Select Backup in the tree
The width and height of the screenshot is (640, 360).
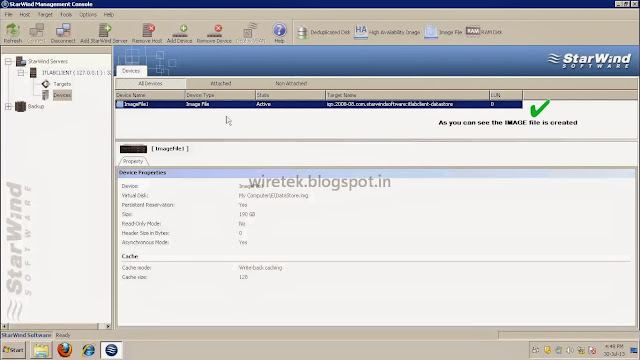[36, 106]
